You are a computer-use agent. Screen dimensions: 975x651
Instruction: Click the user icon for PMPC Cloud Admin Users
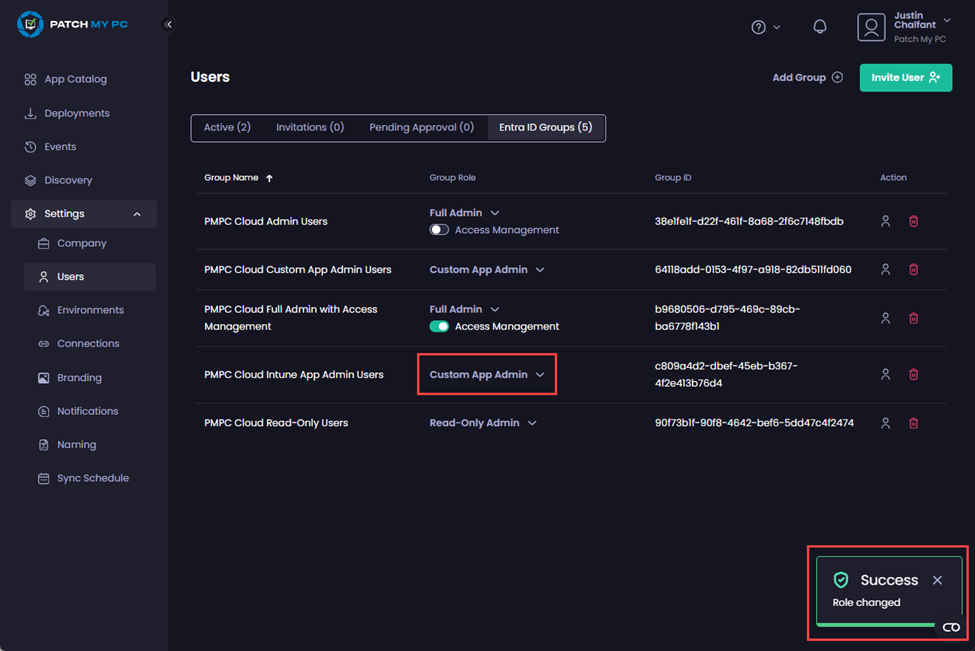click(885, 221)
